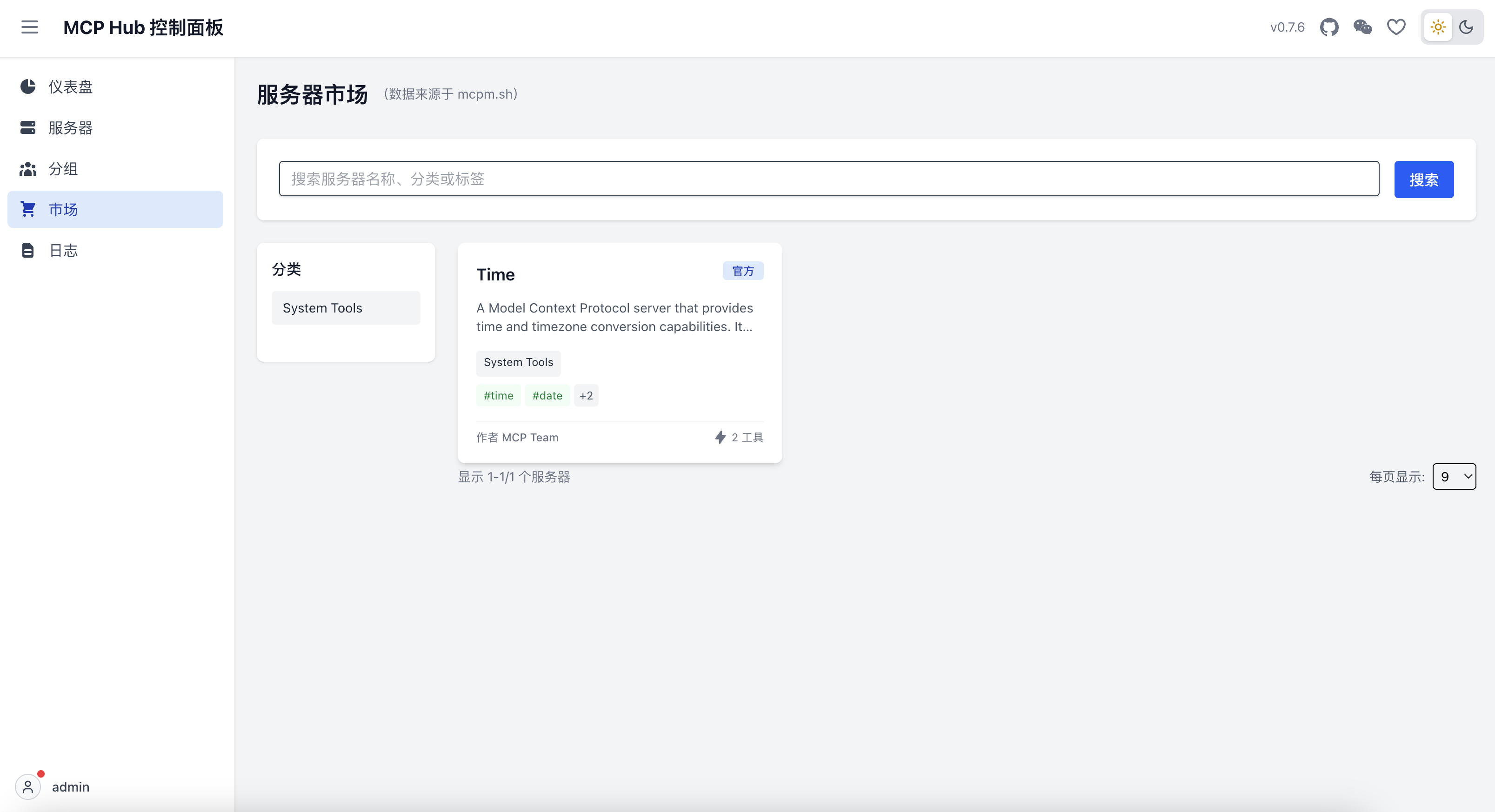1495x812 pixels.
Task: Click the #time tag link
Action: 499,396
